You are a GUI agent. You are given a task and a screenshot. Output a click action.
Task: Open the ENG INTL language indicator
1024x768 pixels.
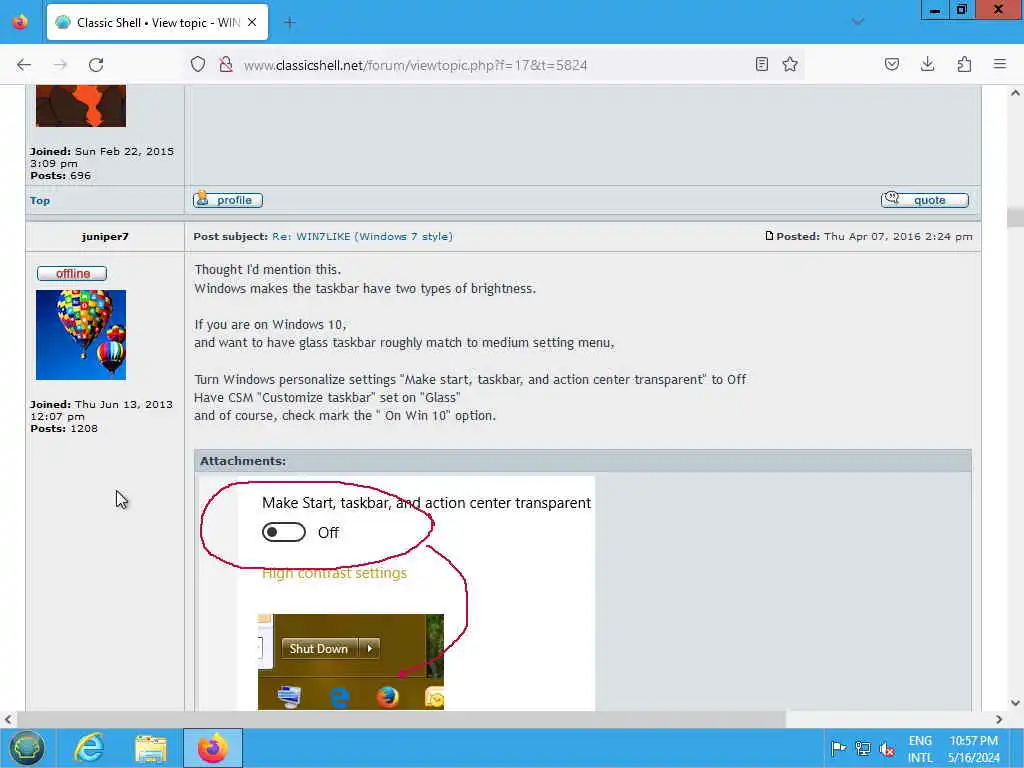click(920, 749)
